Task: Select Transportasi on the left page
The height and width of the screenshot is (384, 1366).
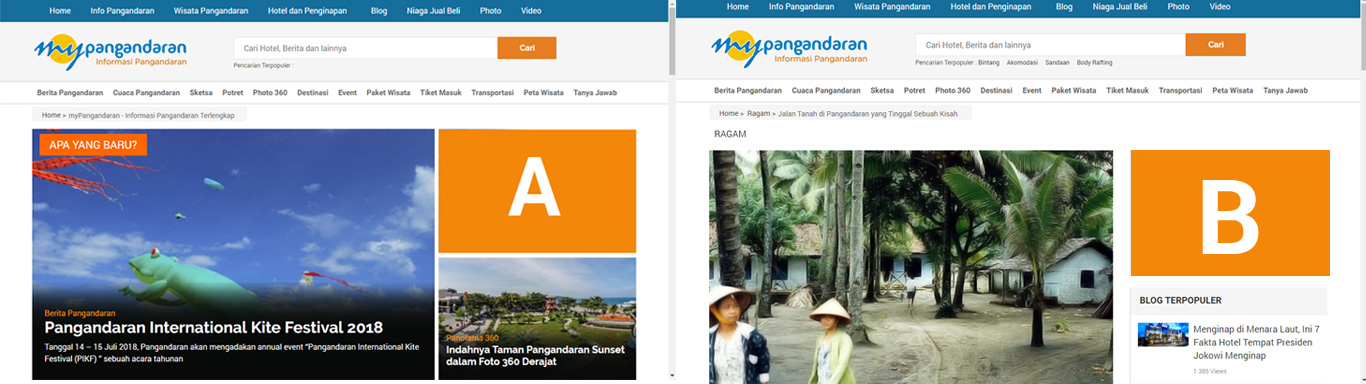Action: coord(492,92)
